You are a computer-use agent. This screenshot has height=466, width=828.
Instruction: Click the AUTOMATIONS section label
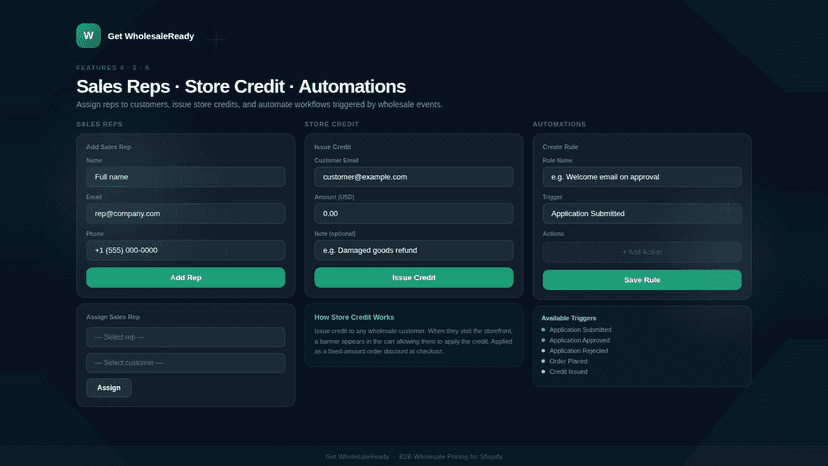point(559,124)
